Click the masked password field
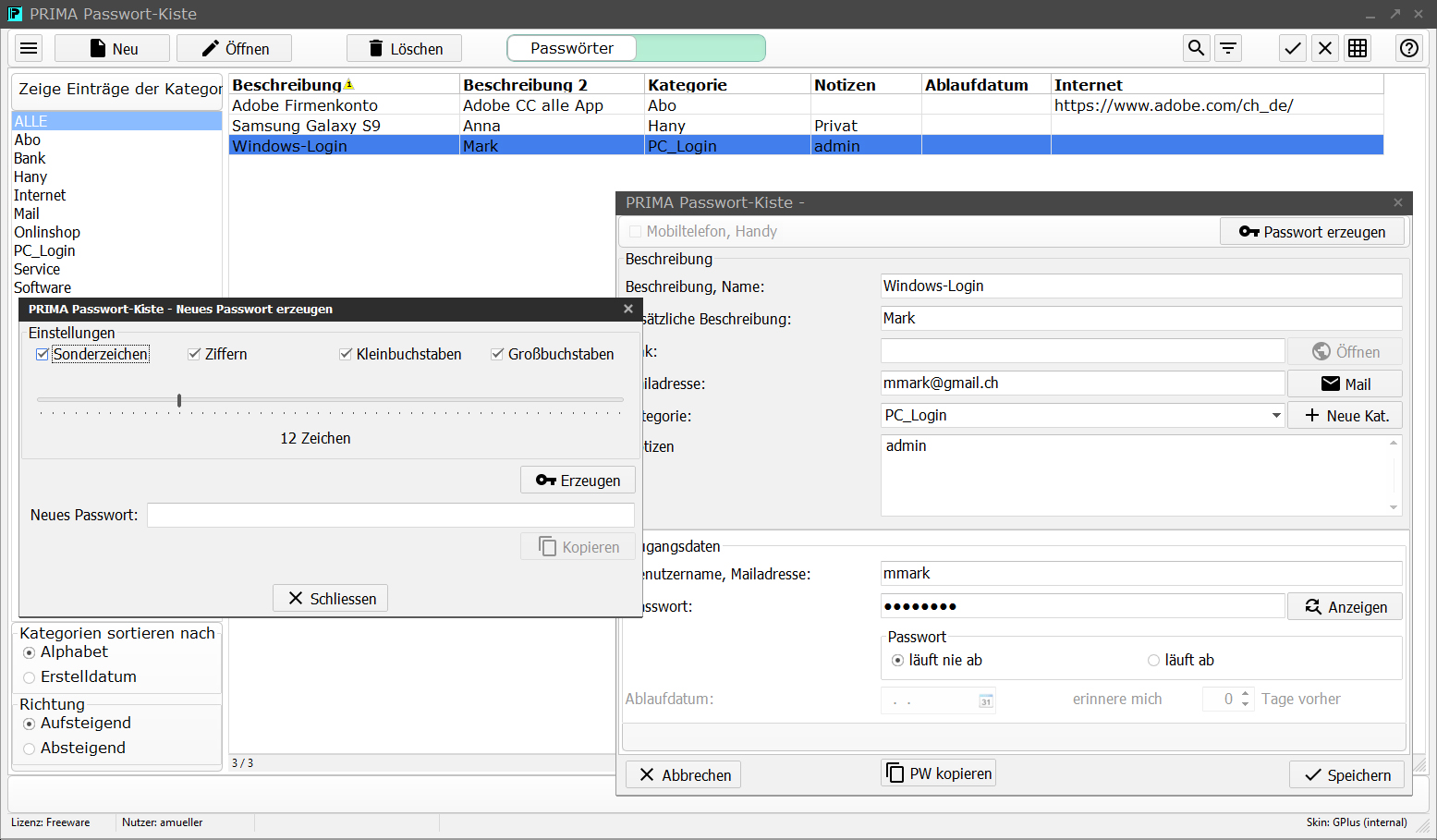This screenshot has width=1437, height=840. pyautogui.click(x=1083, y=606)
